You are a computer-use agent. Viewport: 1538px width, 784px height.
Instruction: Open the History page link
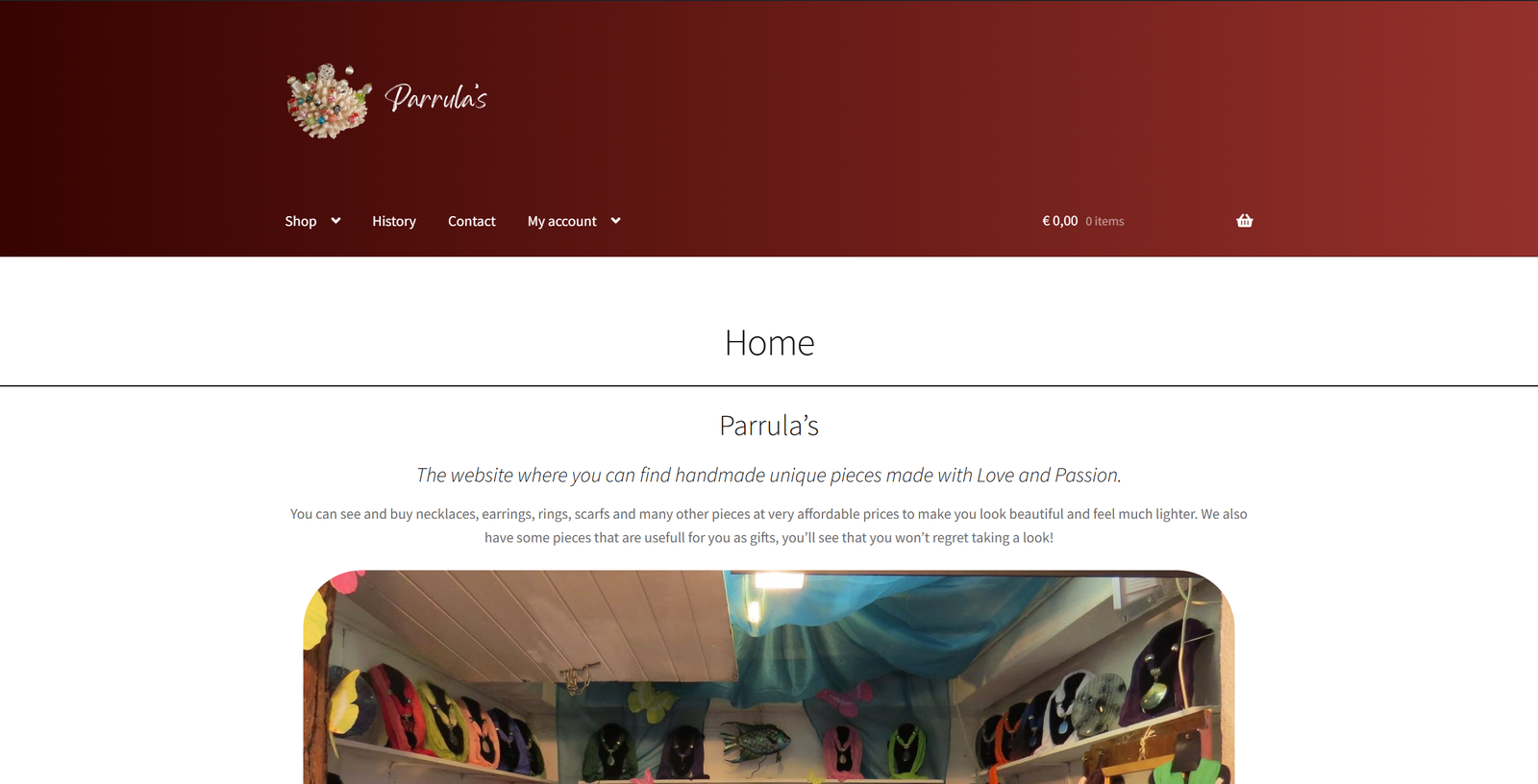tap(394, 221)
